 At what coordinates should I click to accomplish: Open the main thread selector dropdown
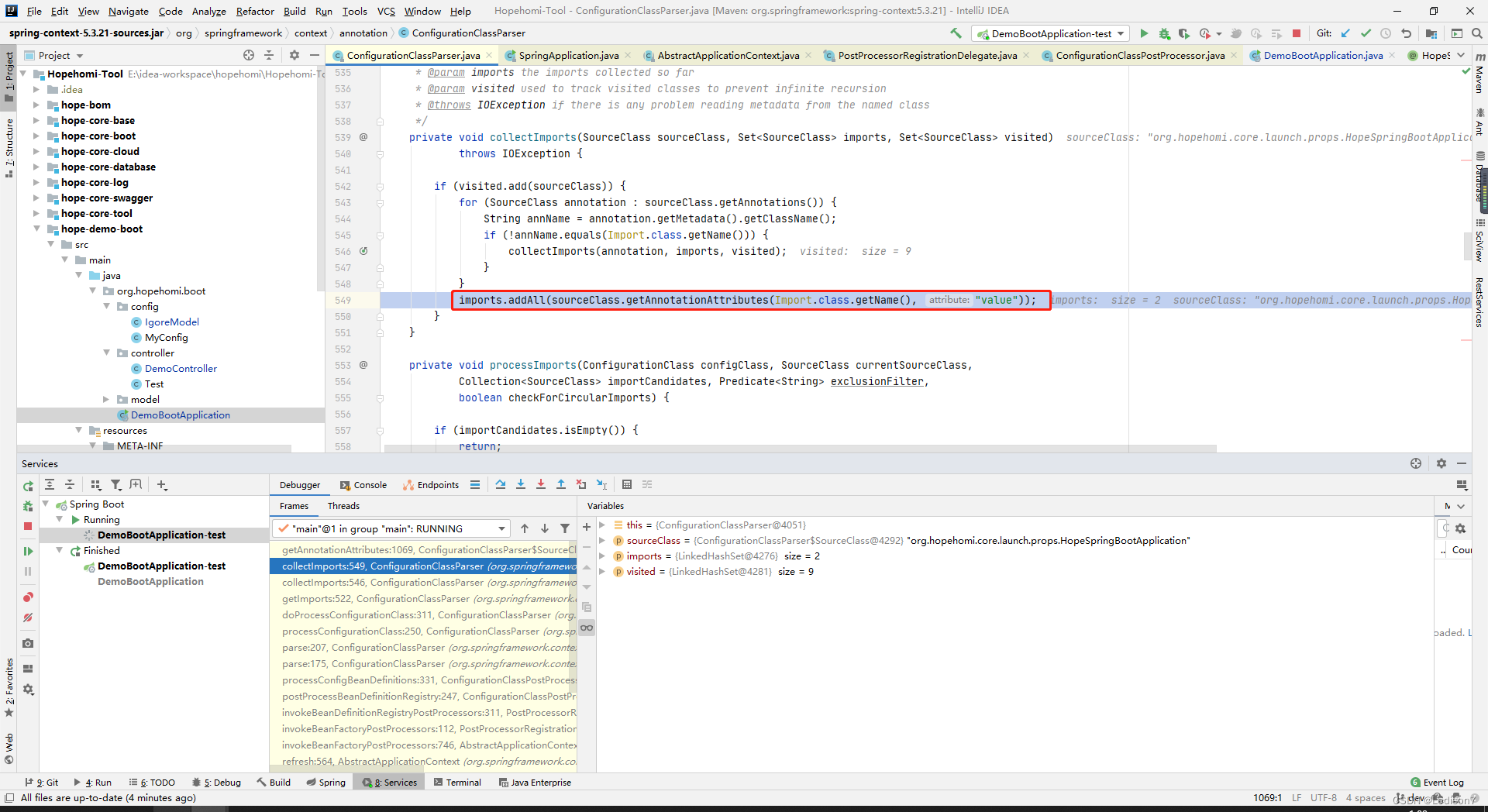pos(391,528)
